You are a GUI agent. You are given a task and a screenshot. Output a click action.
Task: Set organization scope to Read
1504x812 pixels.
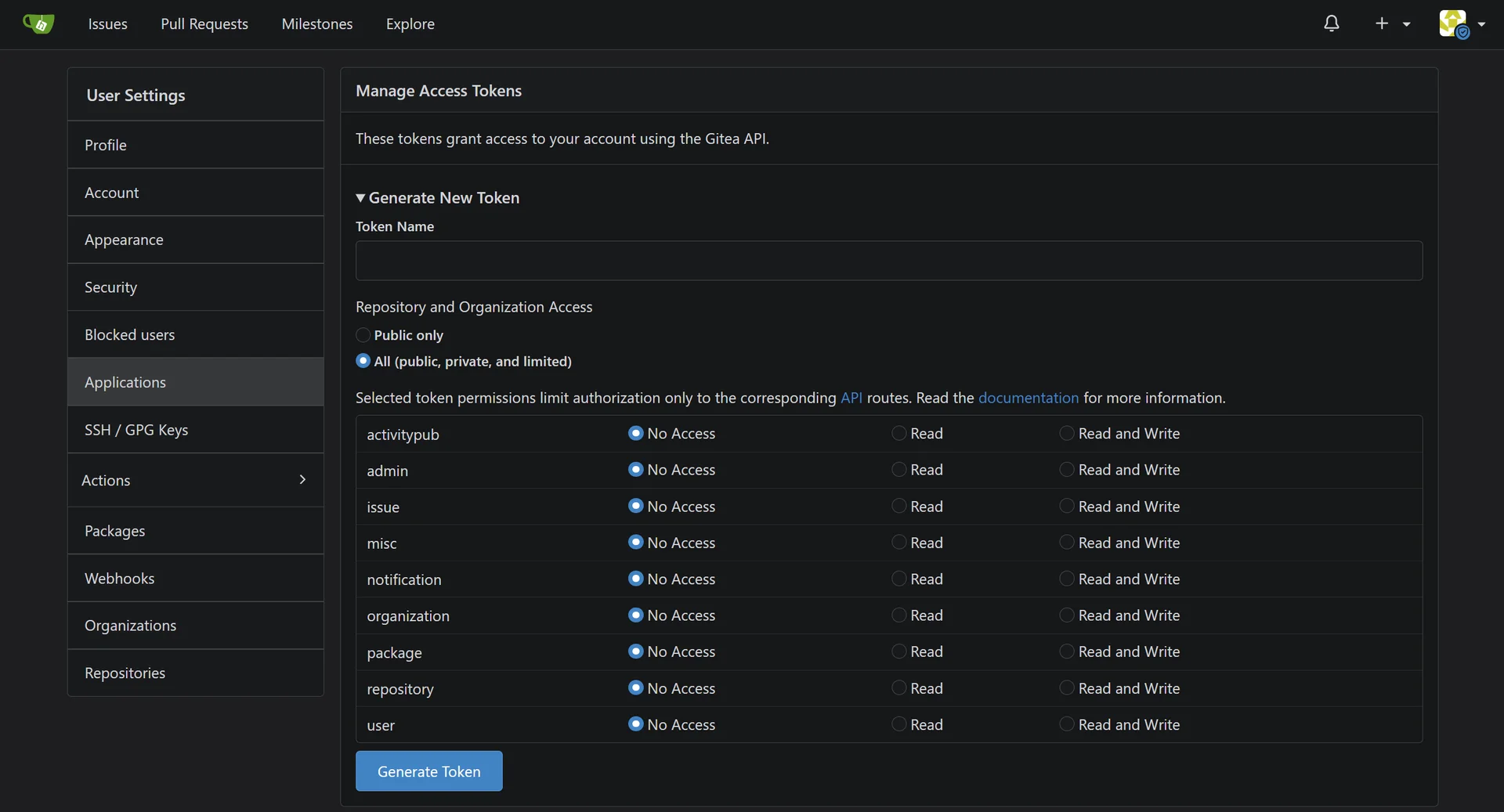point(898,615)
